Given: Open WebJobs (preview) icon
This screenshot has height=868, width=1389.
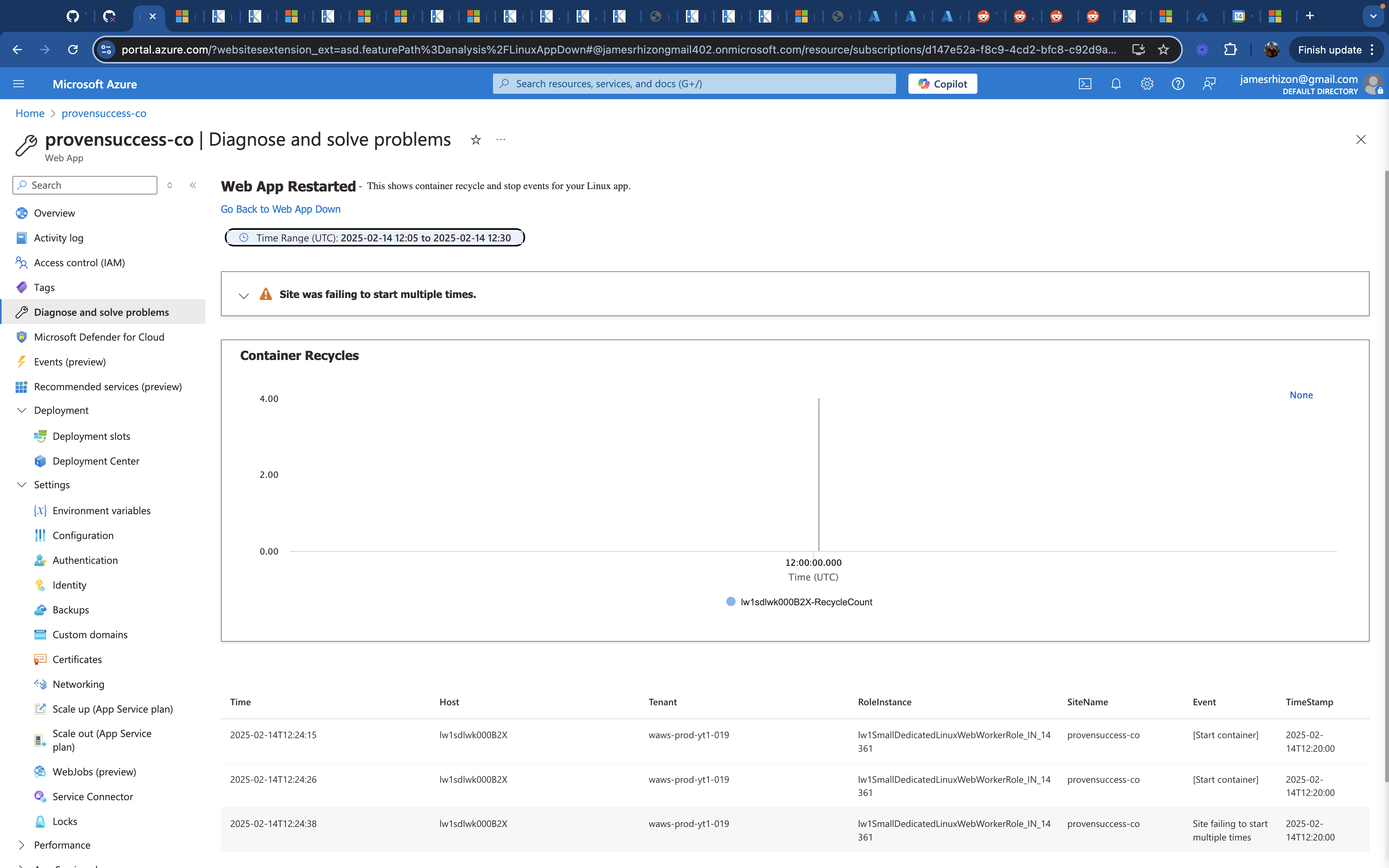Looking at the screenshot, I should pos(40,772).
